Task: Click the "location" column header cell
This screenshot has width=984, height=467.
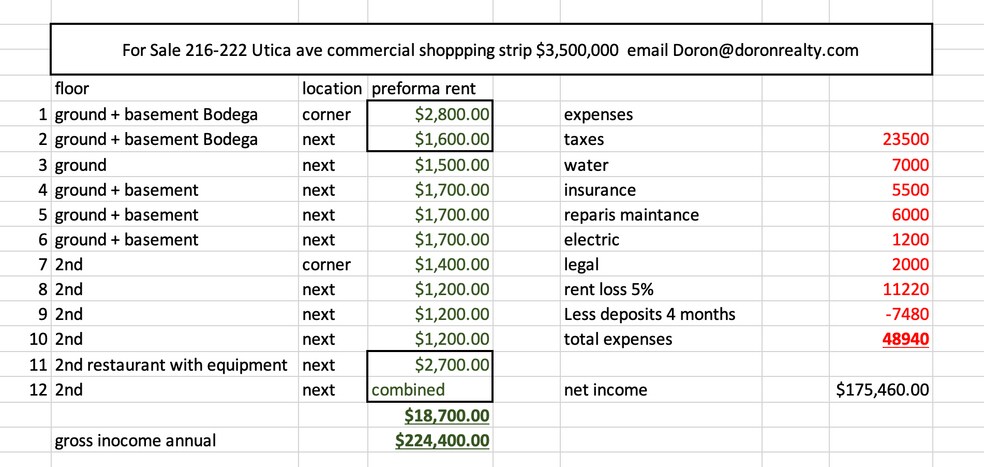Action: pyautogui.click(x=331, y=89)
